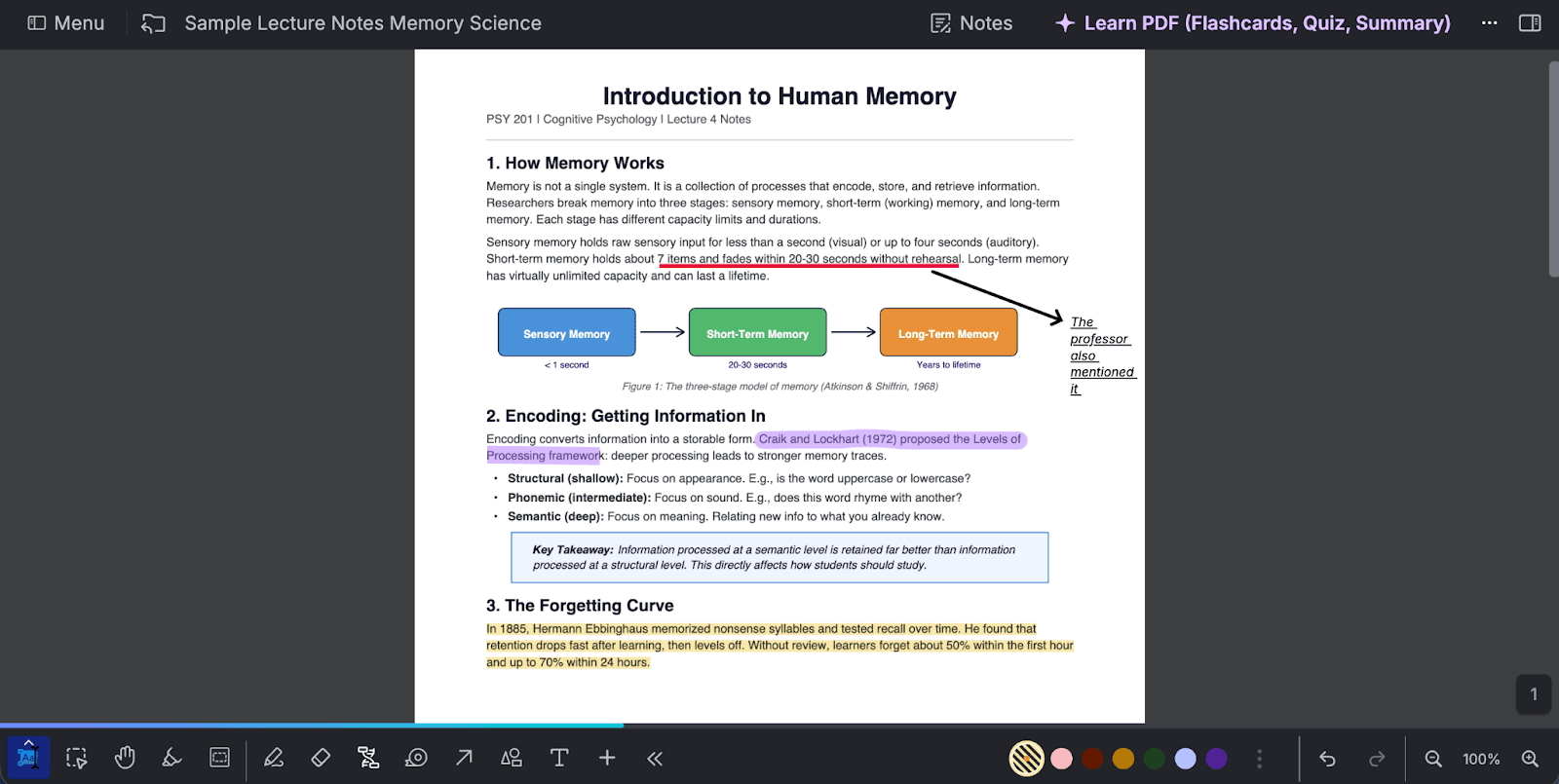Screen dimensions: 1559x784
Task: Open the Menu panel
Action: (x=65, y=23)
